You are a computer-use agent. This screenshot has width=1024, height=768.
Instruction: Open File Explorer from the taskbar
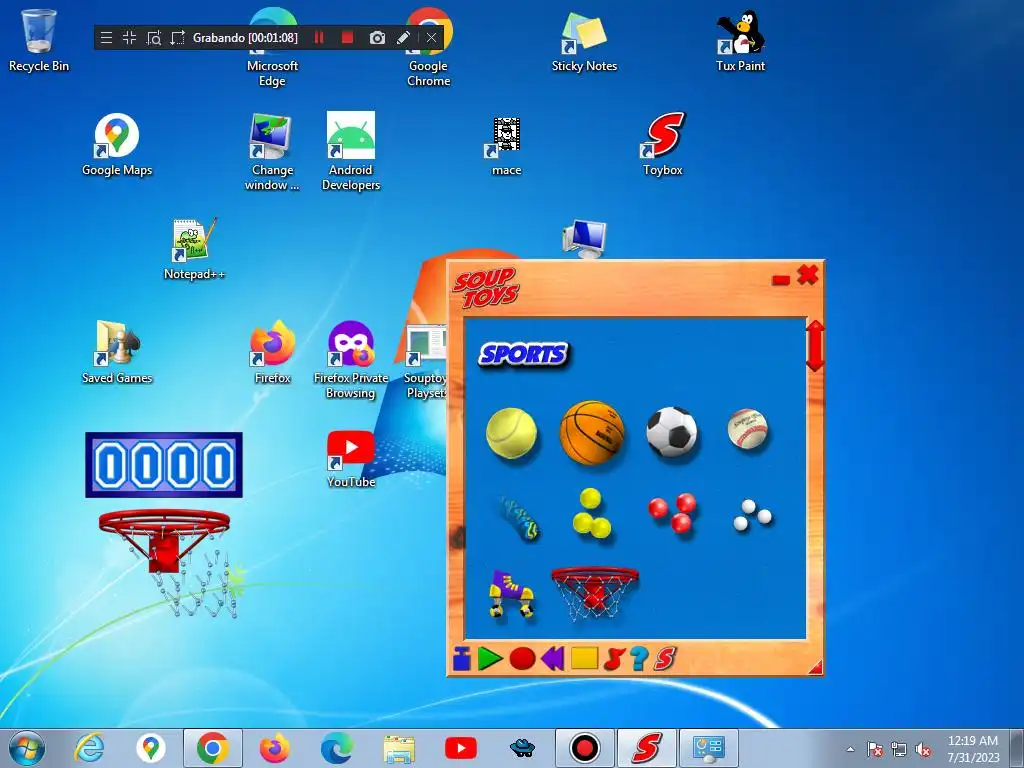[x=399, y=748]
